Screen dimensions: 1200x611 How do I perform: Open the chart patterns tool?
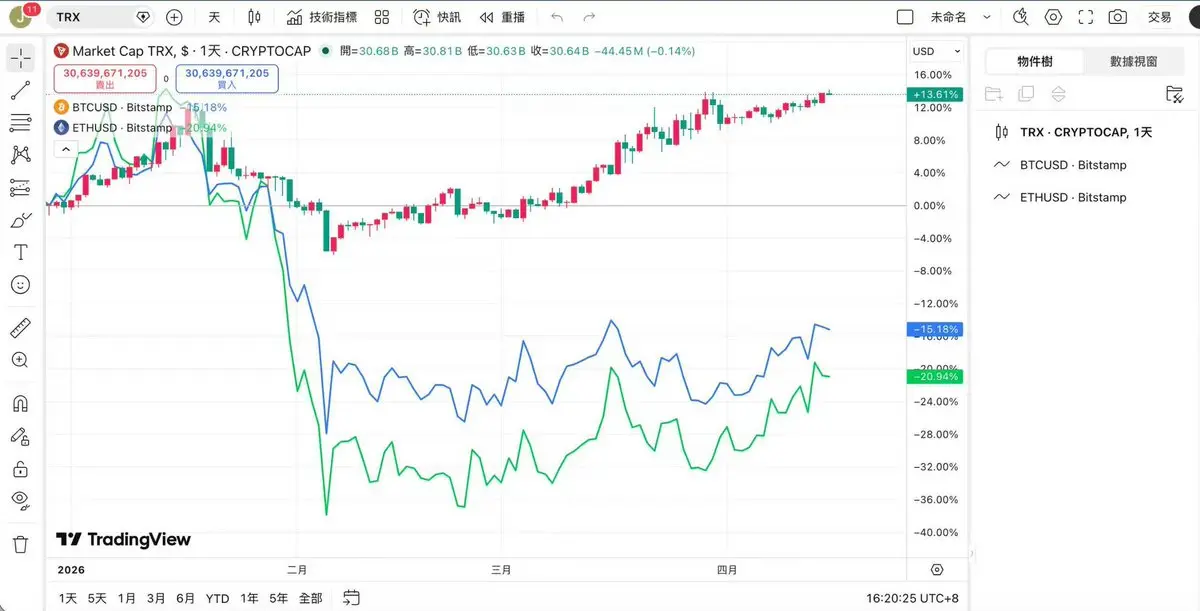point(20,155)
